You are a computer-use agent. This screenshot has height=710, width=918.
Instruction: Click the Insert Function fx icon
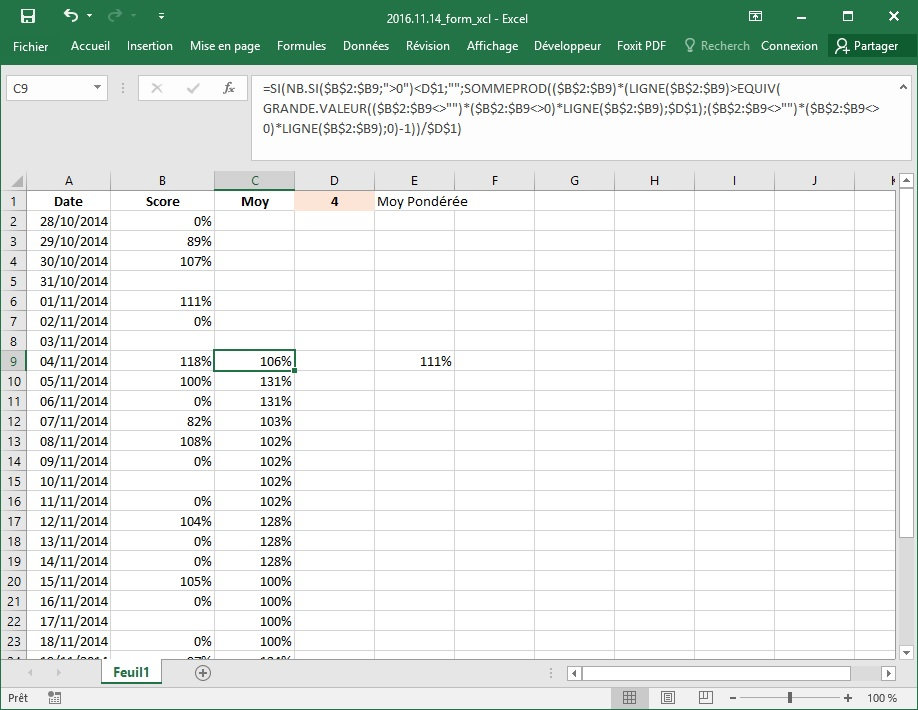point(228,88)
